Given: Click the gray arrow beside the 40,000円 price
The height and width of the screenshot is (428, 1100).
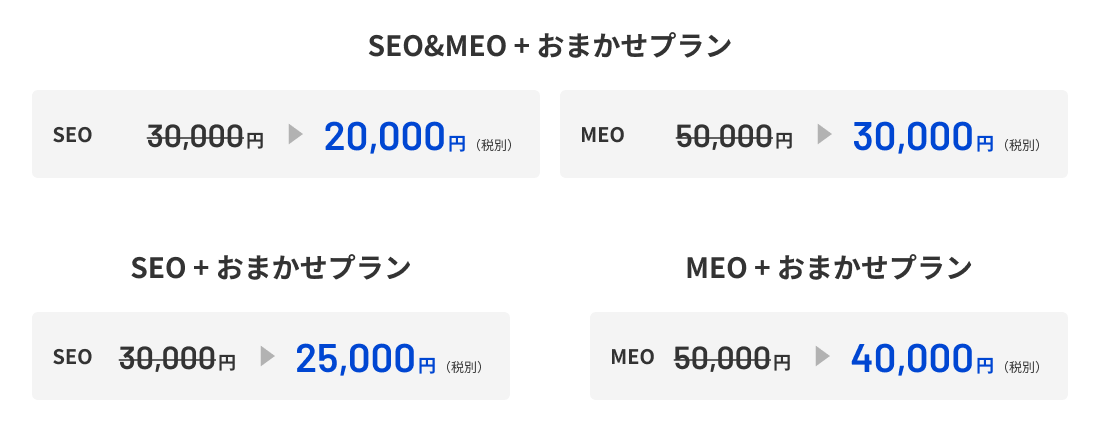Looking at the screenshot, I should (x=822, y=356).
